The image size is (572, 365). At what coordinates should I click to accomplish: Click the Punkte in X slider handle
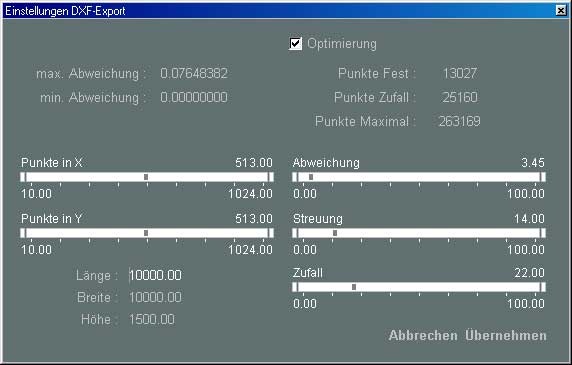coord(146,177)
